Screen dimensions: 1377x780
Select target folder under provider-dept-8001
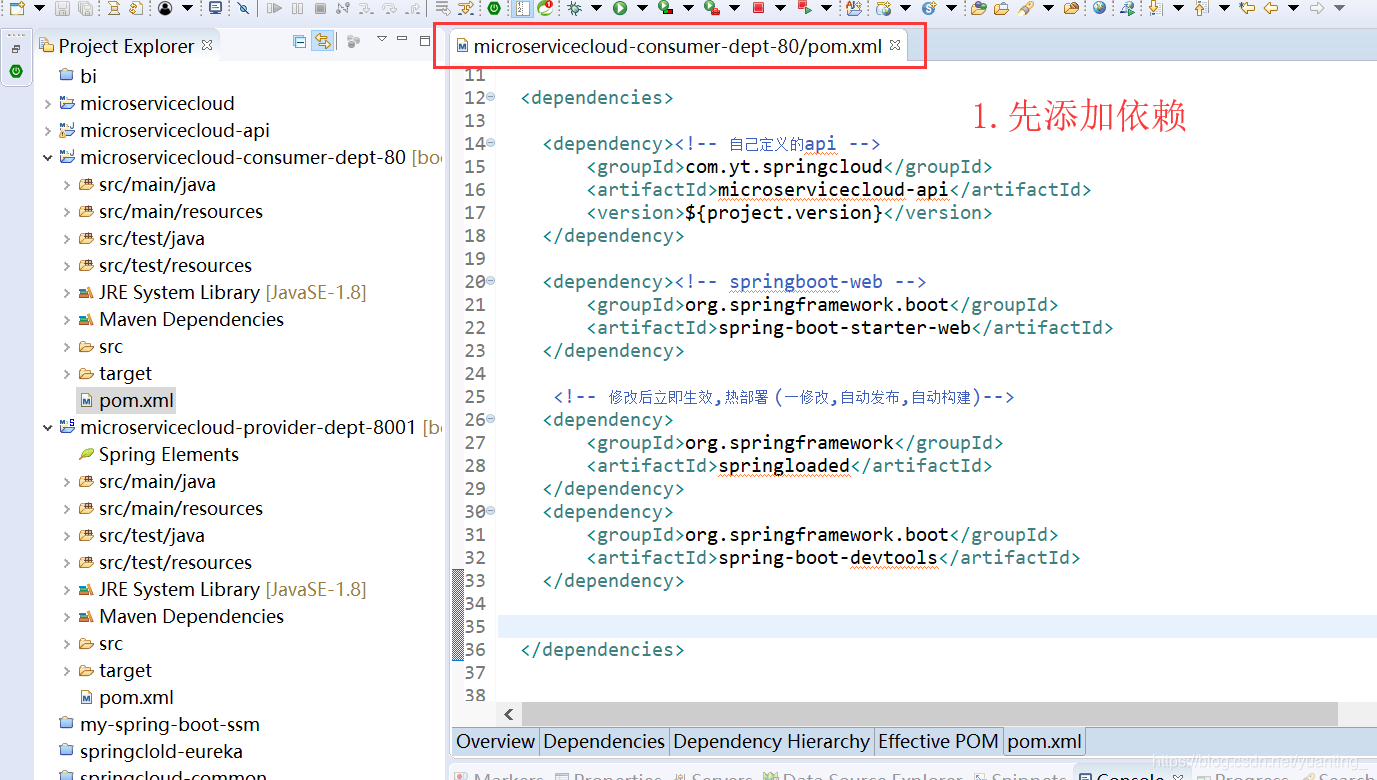[125, 670]
